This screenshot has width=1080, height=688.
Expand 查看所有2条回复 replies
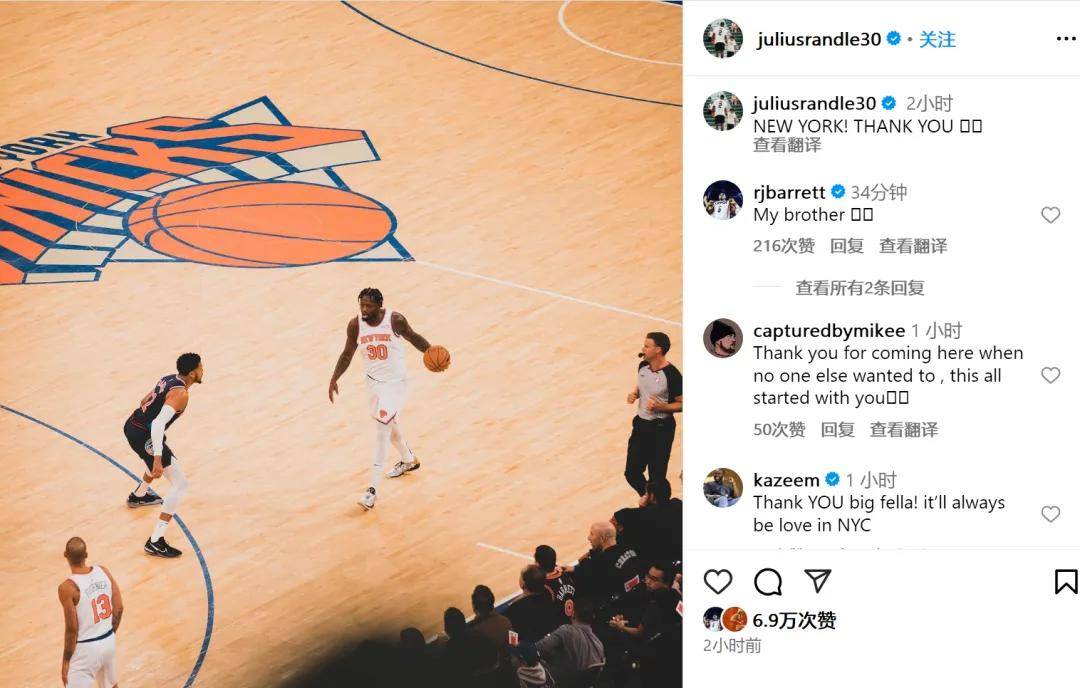click(x=860, y=288)
